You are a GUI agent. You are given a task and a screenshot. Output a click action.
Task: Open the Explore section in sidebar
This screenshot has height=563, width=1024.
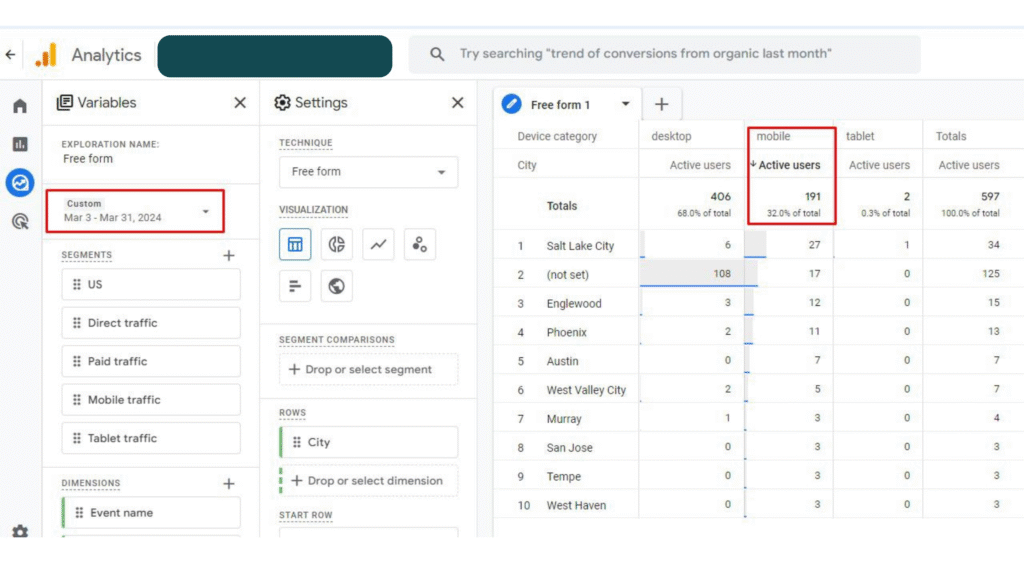[x=20, y=183]
